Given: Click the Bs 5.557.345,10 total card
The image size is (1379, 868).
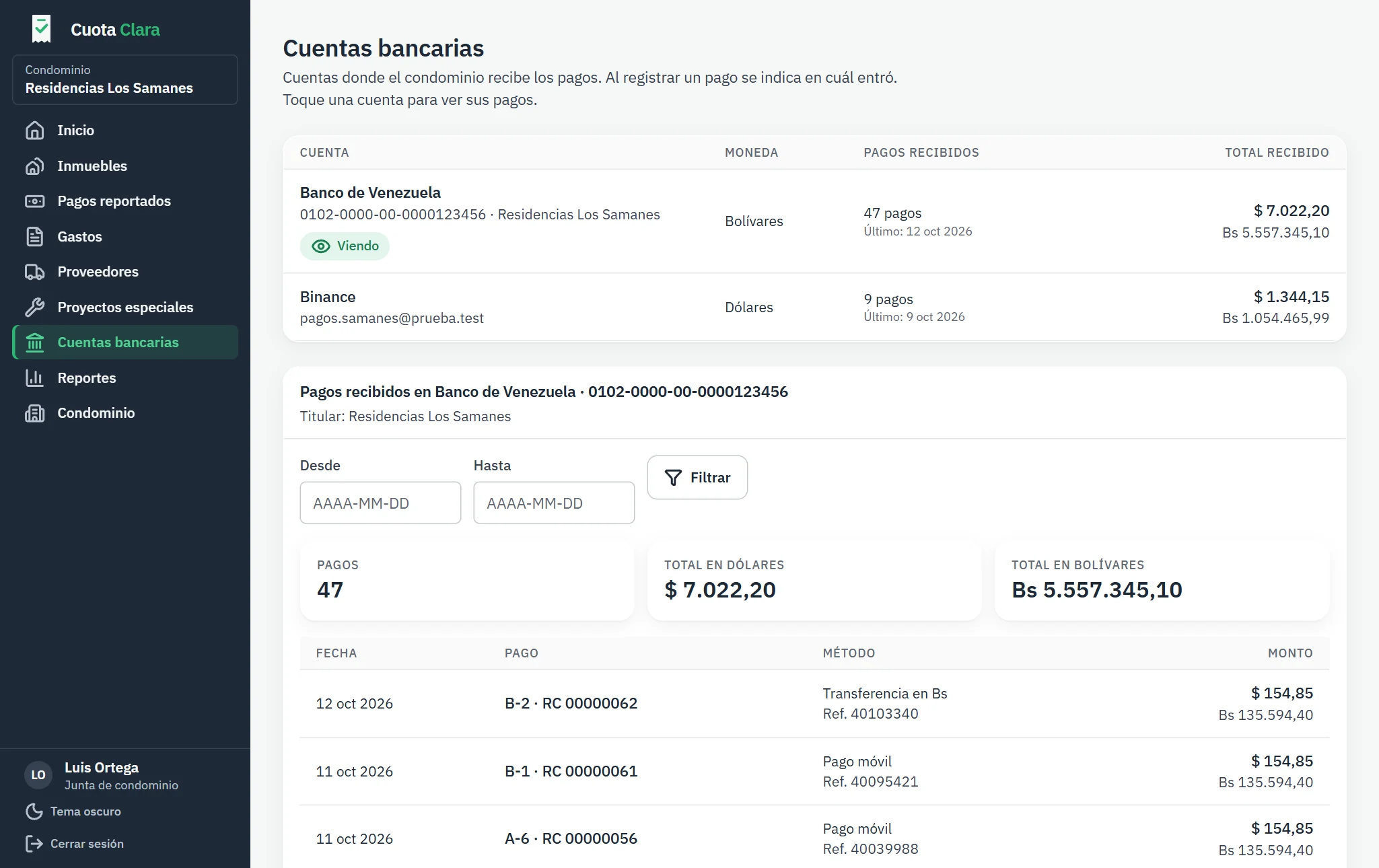Looking at the screenshot, I should click(1162, 581).
